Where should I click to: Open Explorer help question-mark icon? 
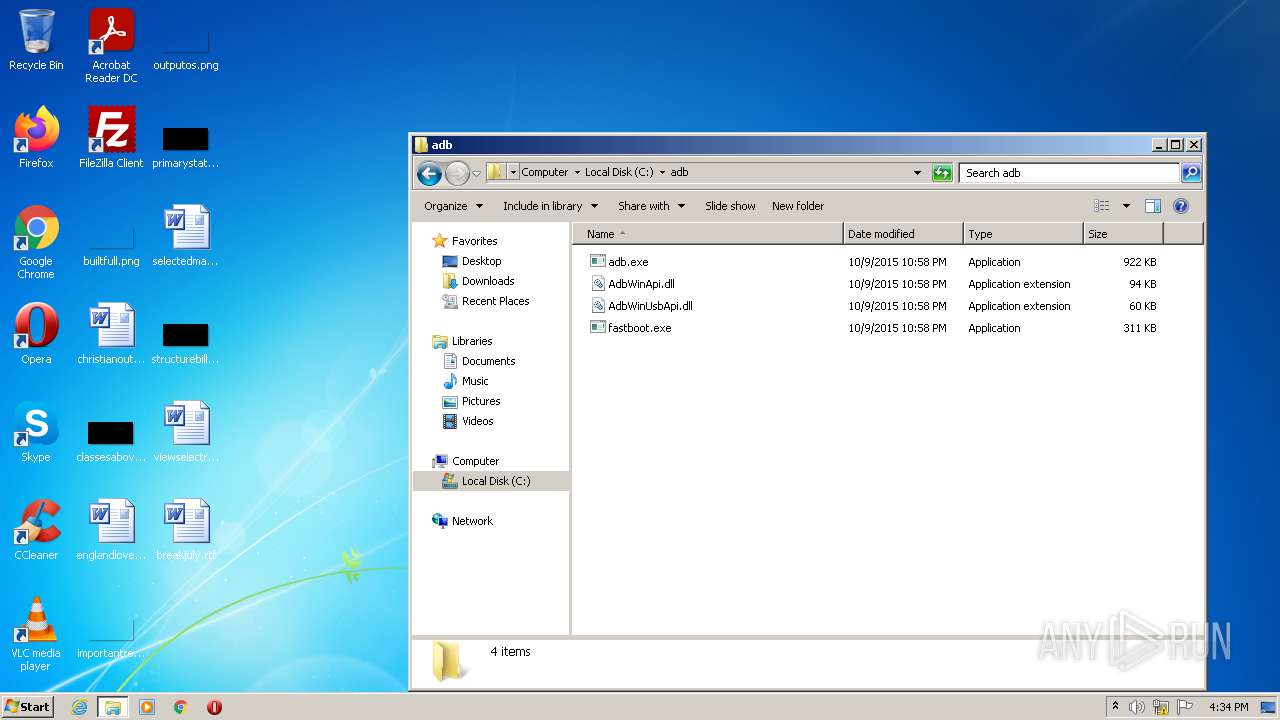coord(1180,206)
